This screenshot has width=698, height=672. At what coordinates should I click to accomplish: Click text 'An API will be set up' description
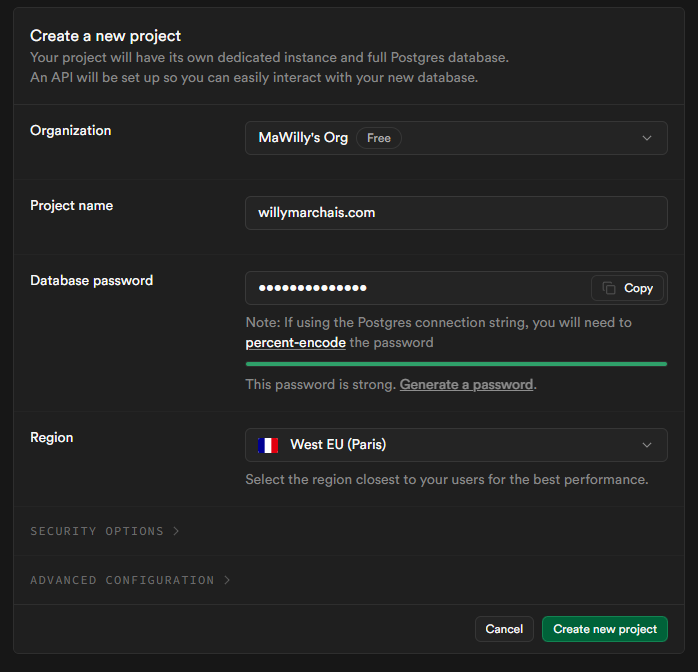(254, 77)
